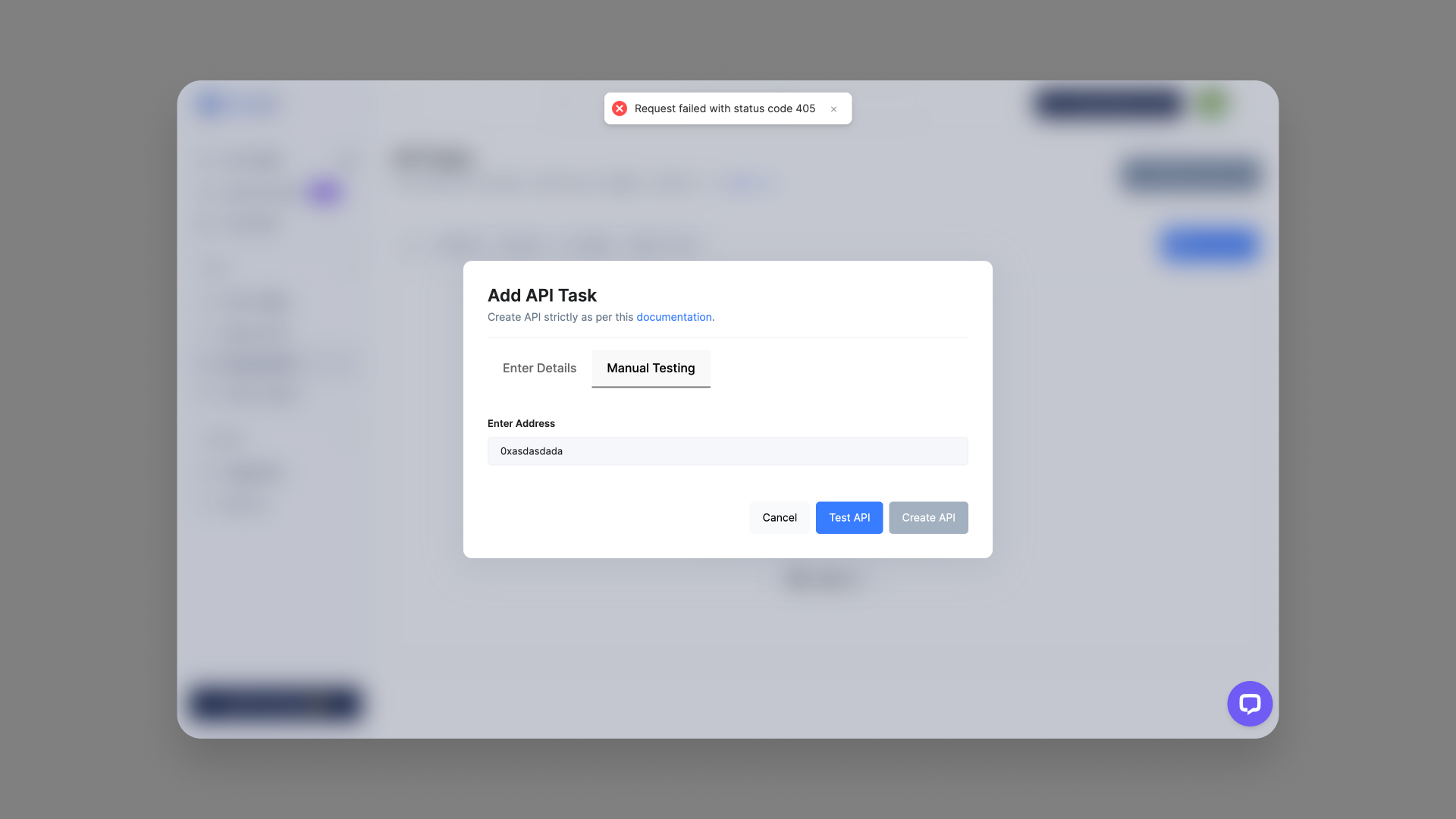Click the dismiss error notification button
1456x819 pixels.
tap(834, 108)
